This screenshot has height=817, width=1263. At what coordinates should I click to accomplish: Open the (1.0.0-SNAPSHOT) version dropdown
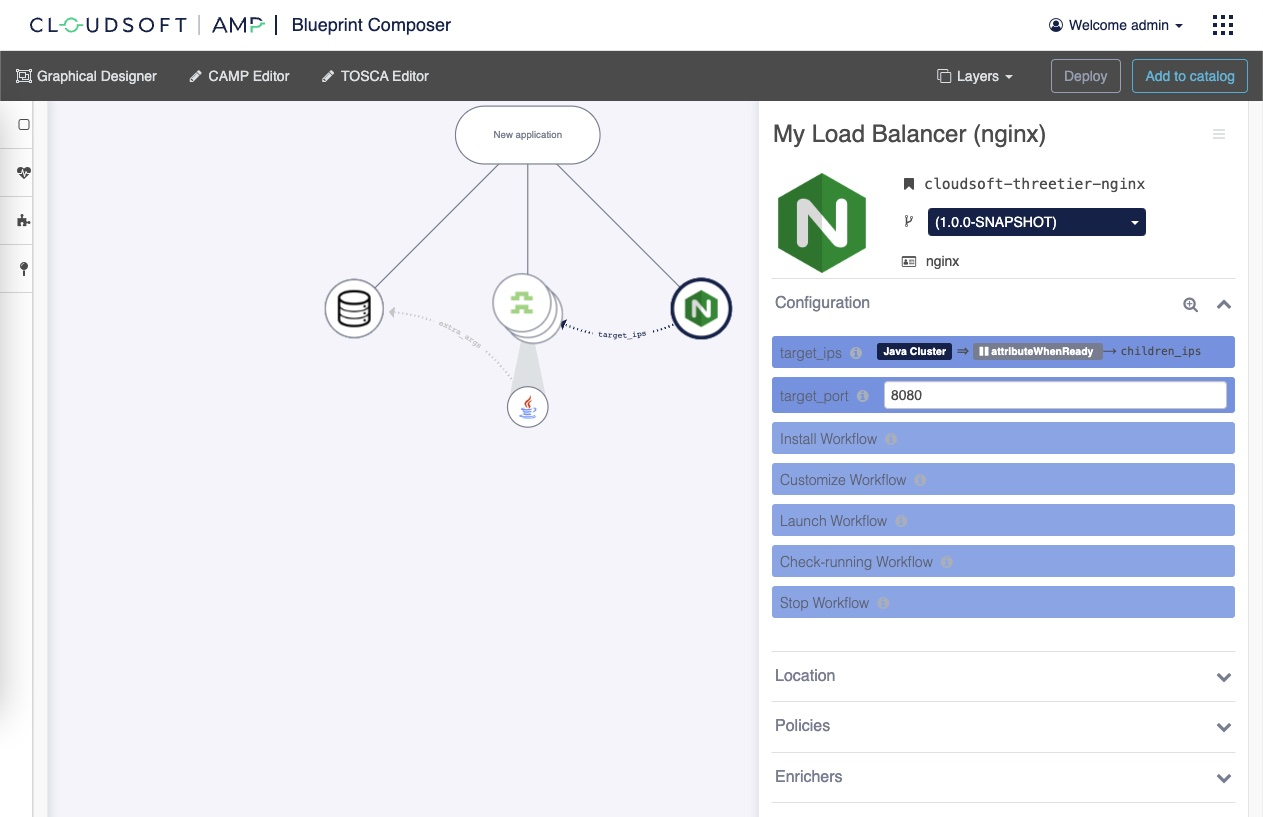tap(1037, 222)
